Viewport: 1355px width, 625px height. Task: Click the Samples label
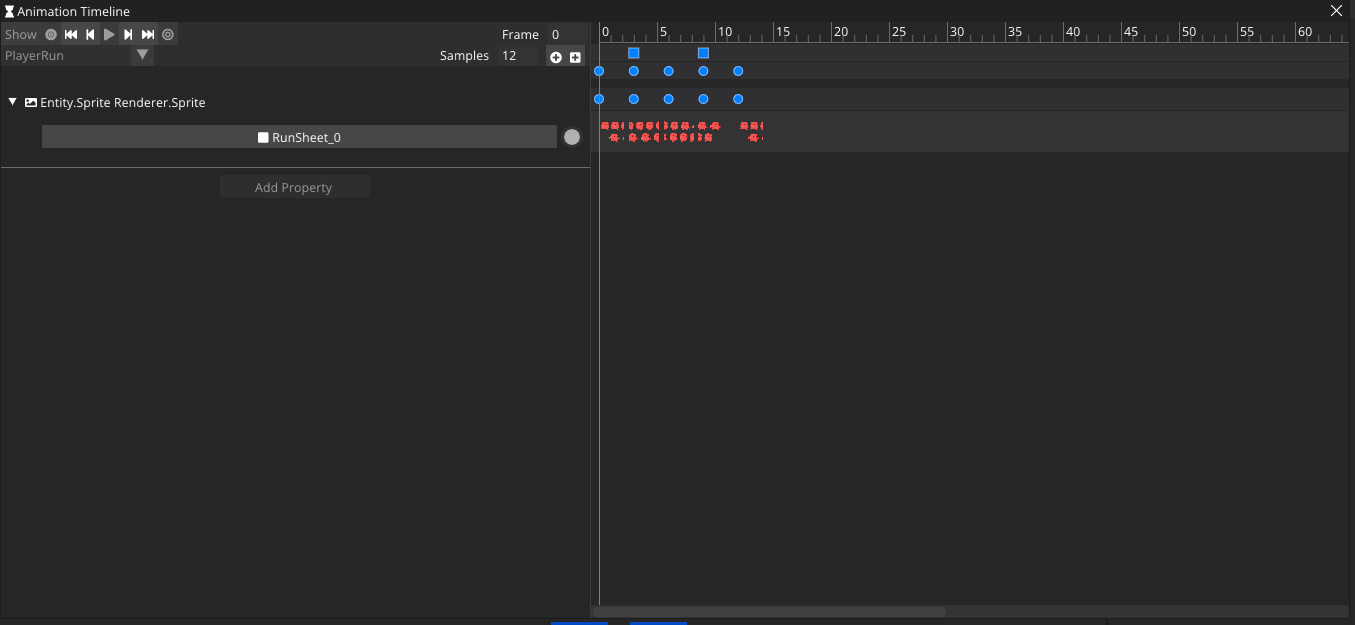point(464,56)
